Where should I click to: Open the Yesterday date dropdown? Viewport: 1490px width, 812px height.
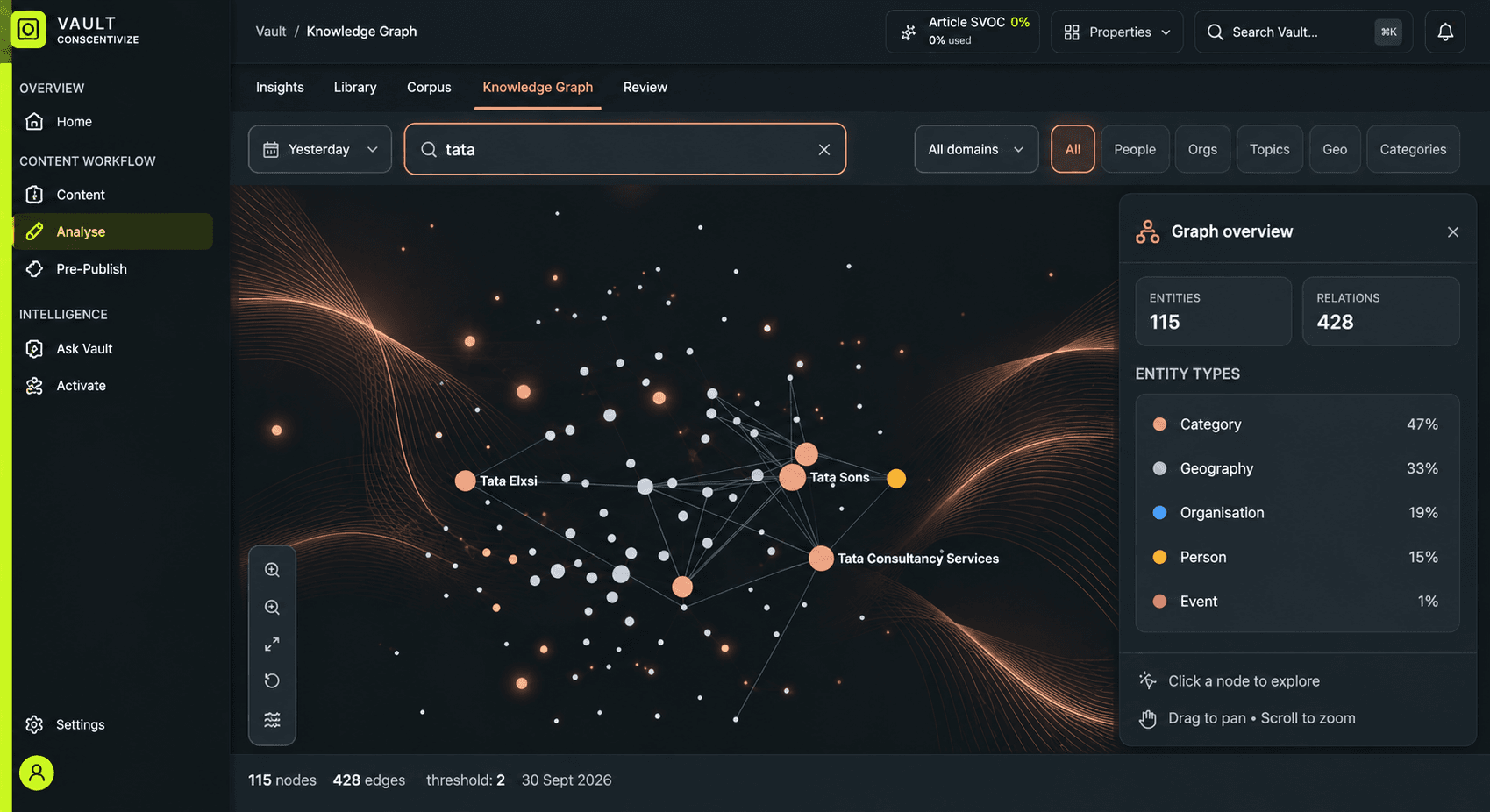pyautogui.click(x=320, y=150)
